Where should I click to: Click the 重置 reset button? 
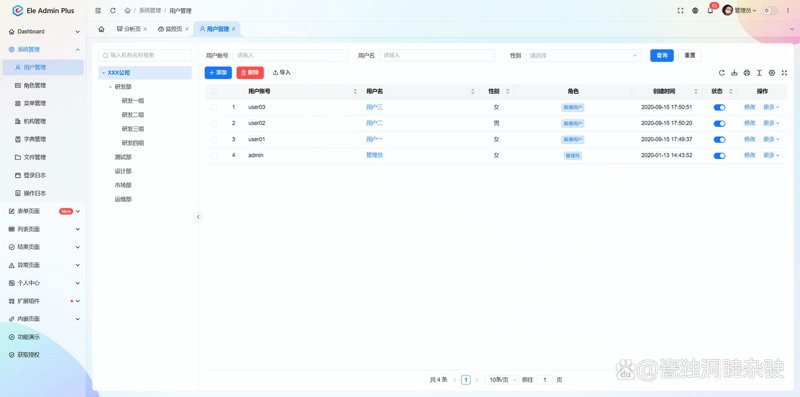[x=690, y=55]
